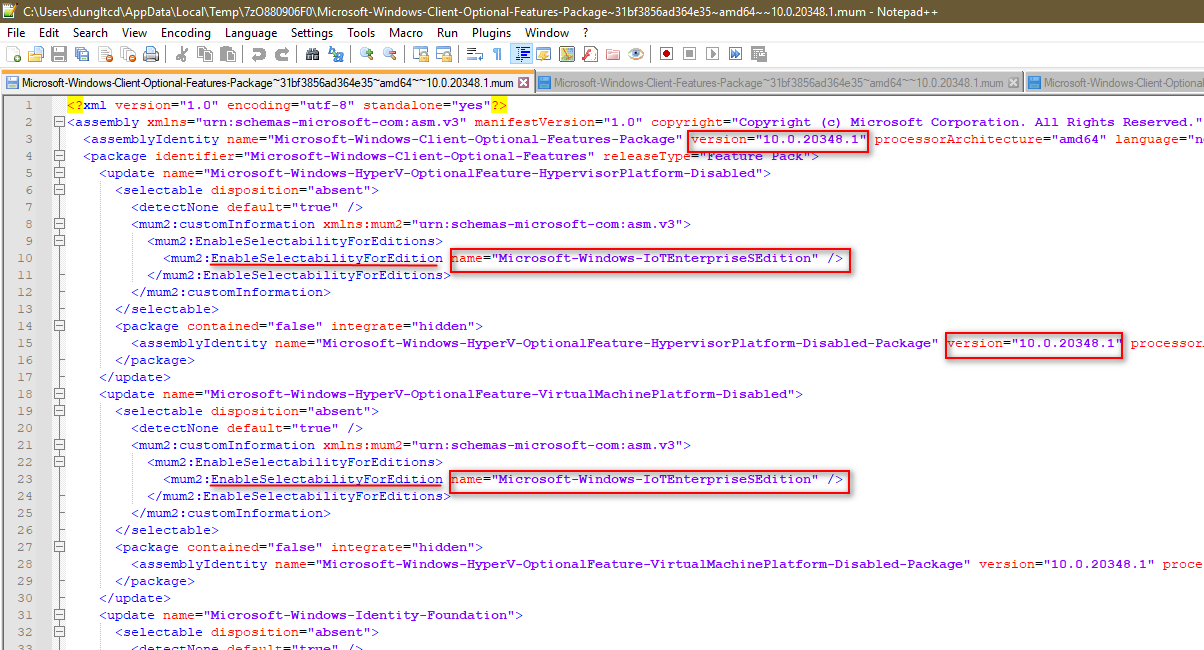Open the User Defined Language icon
Screen dimensions: 1204x650
click(544, 53)
